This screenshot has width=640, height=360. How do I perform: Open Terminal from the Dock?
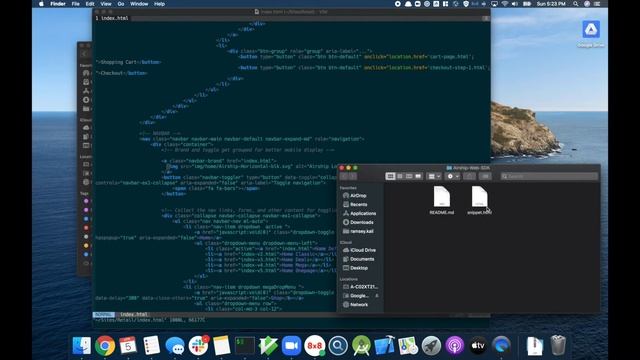(245, 346)
